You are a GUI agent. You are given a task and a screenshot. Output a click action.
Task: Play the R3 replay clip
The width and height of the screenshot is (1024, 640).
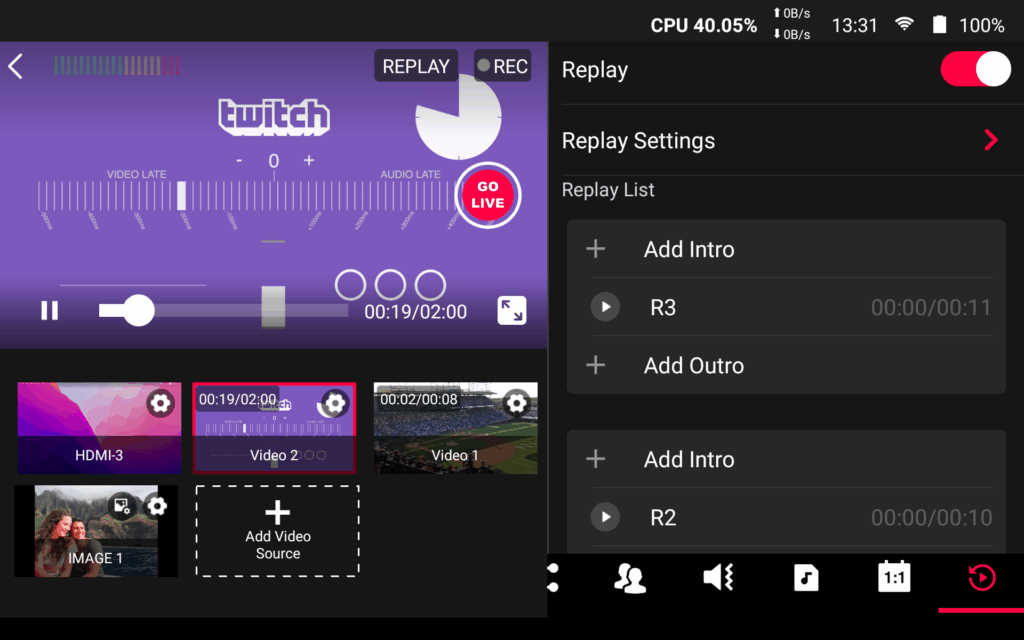click(x=605, y=307)
